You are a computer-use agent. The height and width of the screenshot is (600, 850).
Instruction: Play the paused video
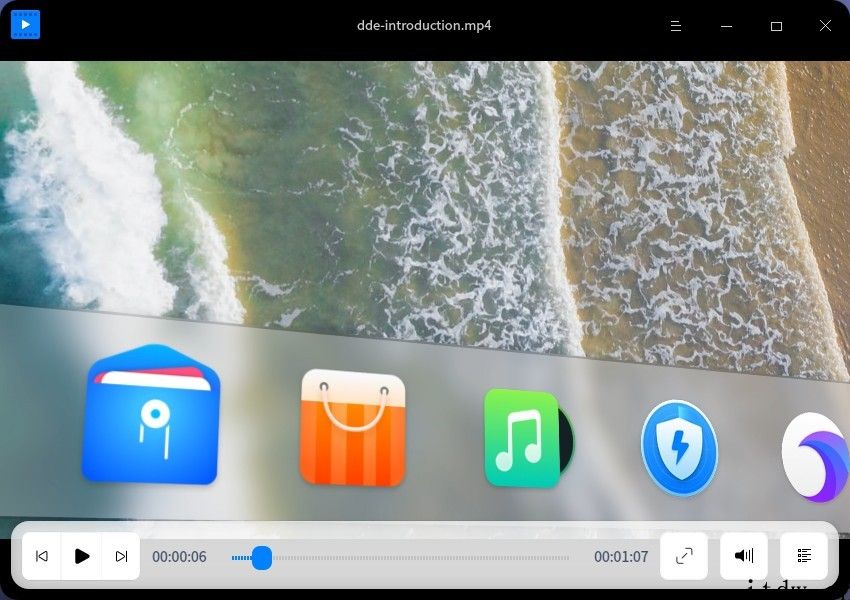81,556
